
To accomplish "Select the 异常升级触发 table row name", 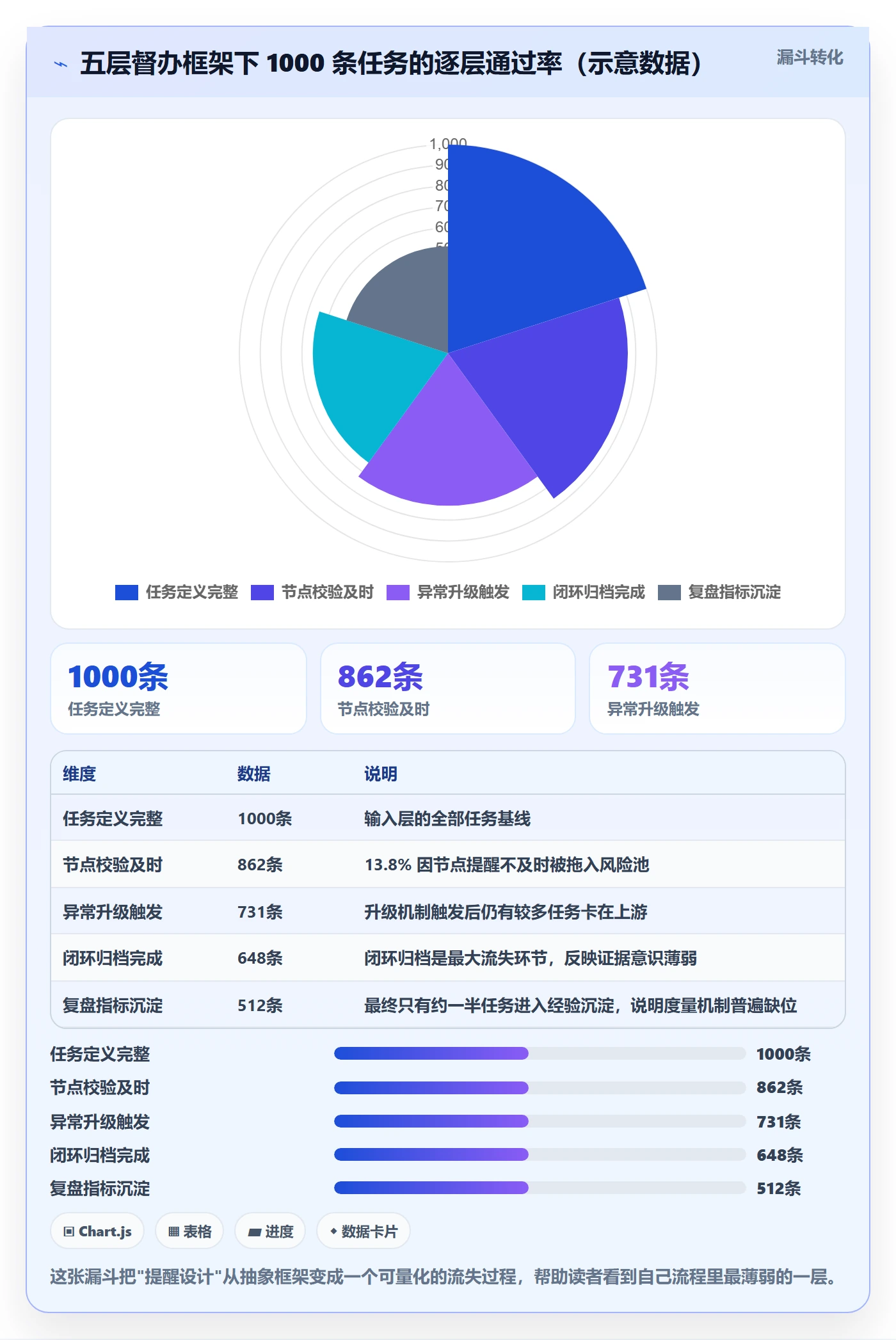I will [x=113, y=911].
